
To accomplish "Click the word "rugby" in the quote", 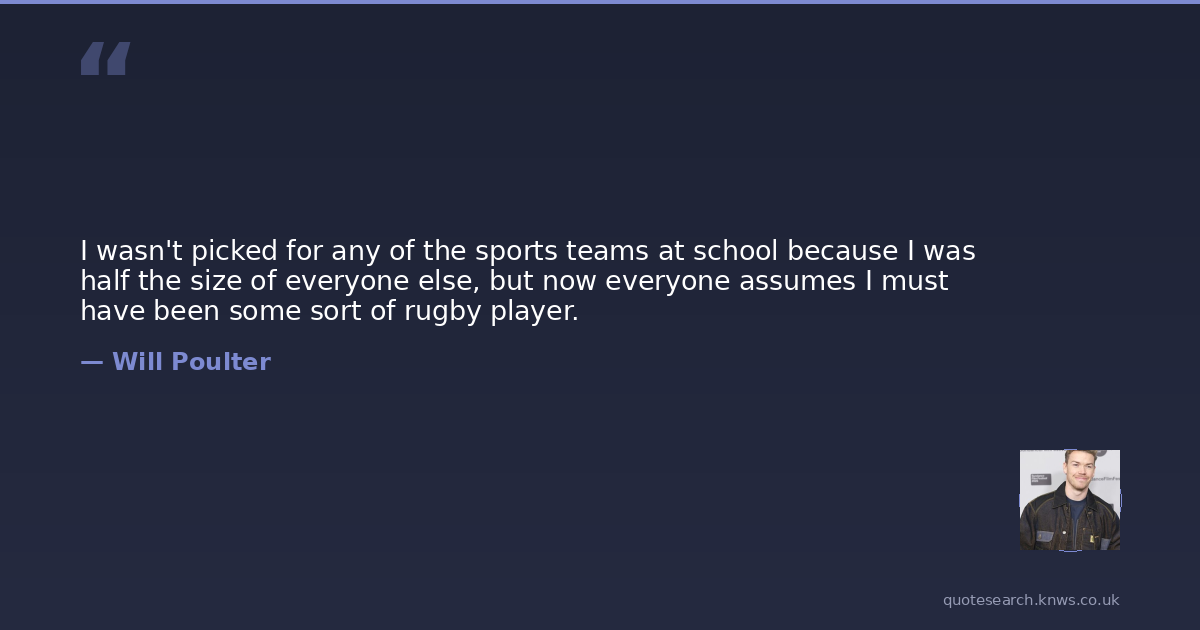I will (x=443, y=311).
